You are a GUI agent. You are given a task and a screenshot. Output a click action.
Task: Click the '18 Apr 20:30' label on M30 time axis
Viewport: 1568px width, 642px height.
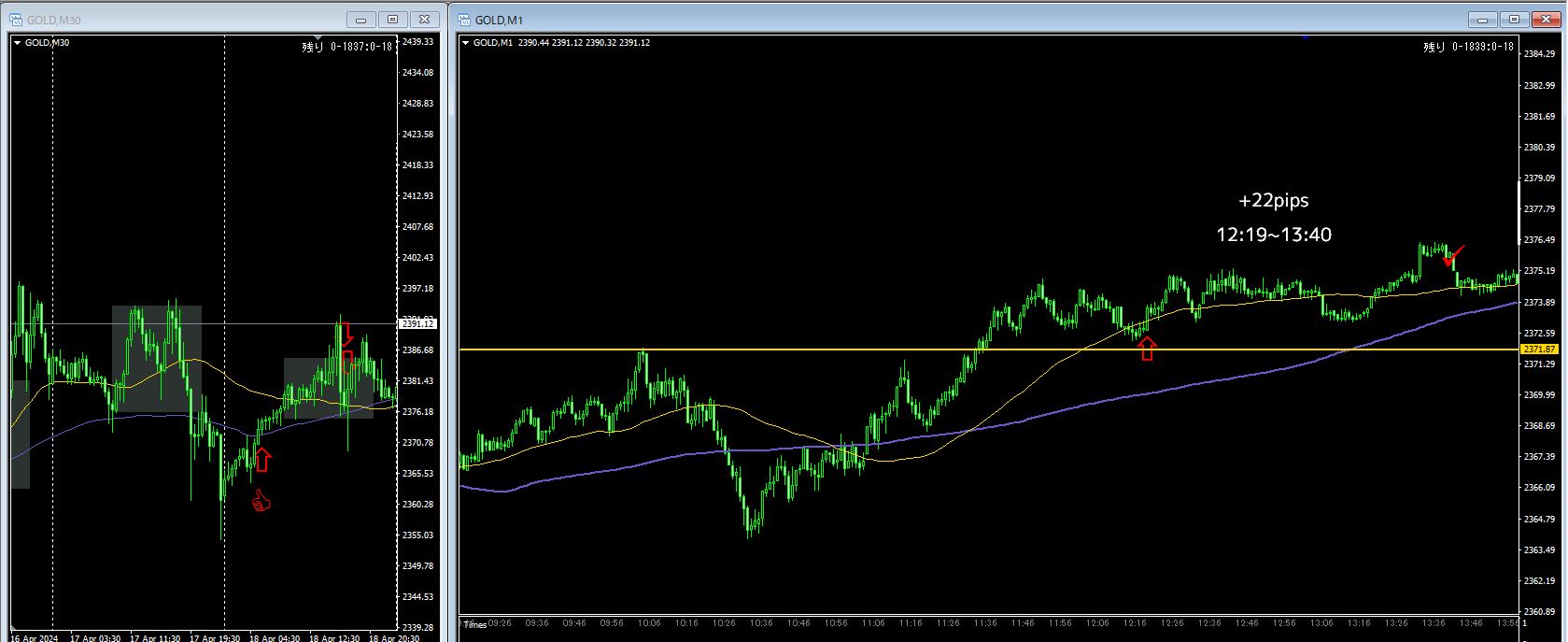click(x=393, y=638)
